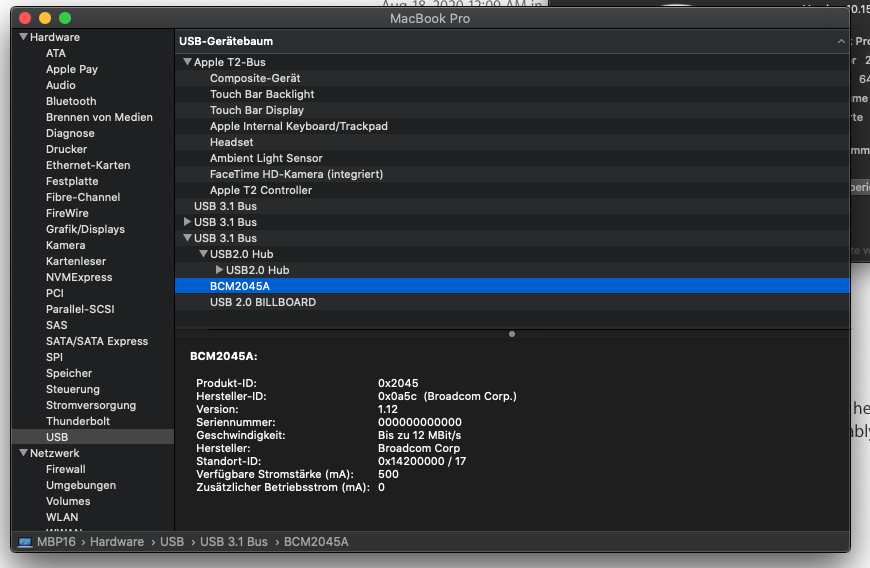Select USB 2.0 BILLBOARD device

click(512, 302)
